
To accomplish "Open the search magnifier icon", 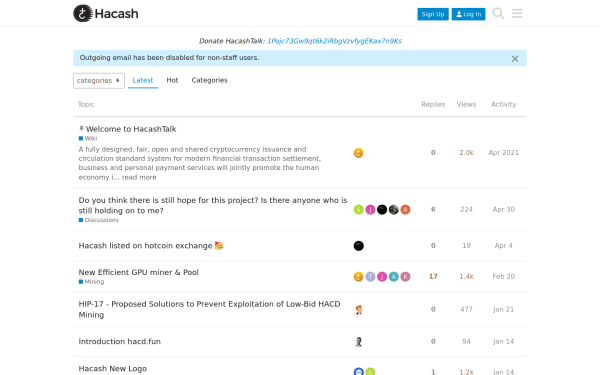I will [x=498, y=13].
